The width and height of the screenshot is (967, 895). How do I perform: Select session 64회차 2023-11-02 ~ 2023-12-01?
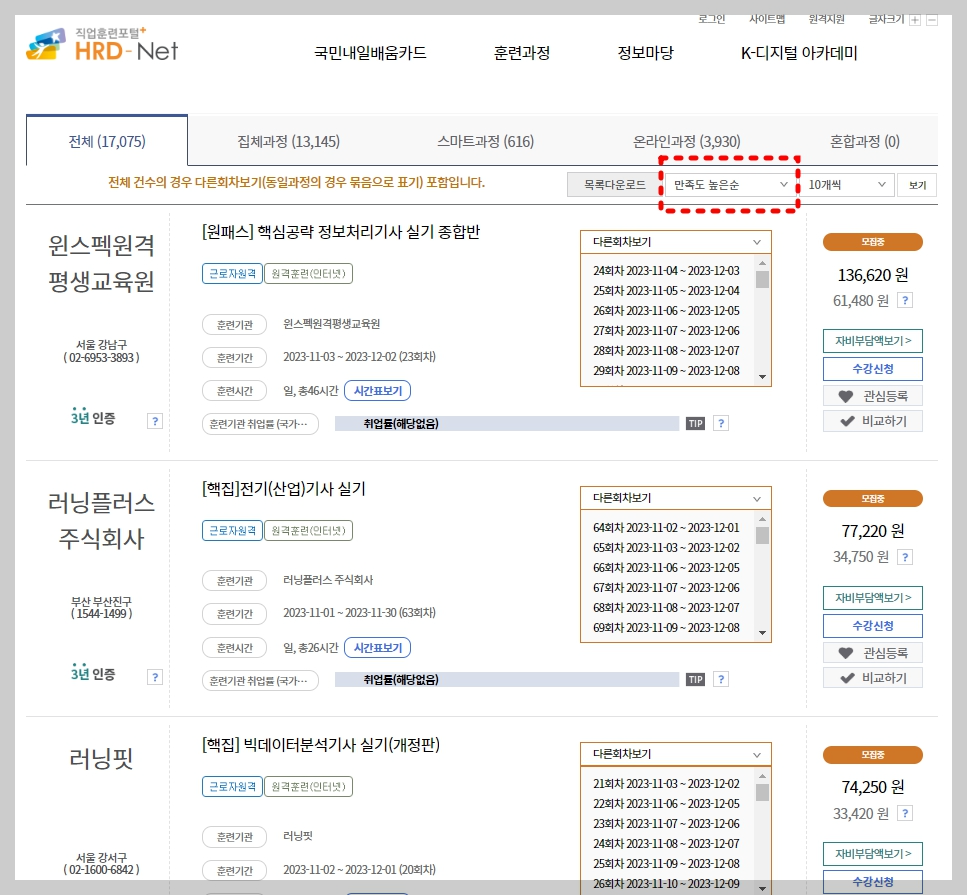[667, 528]
